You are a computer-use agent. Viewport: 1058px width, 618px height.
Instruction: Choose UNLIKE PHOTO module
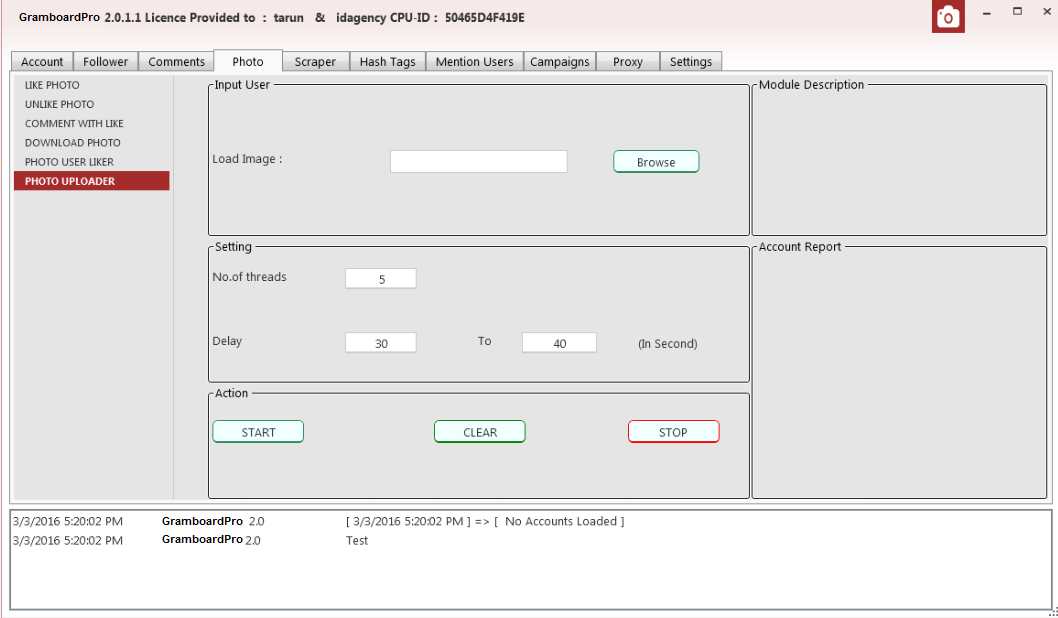tap(92, 105)
